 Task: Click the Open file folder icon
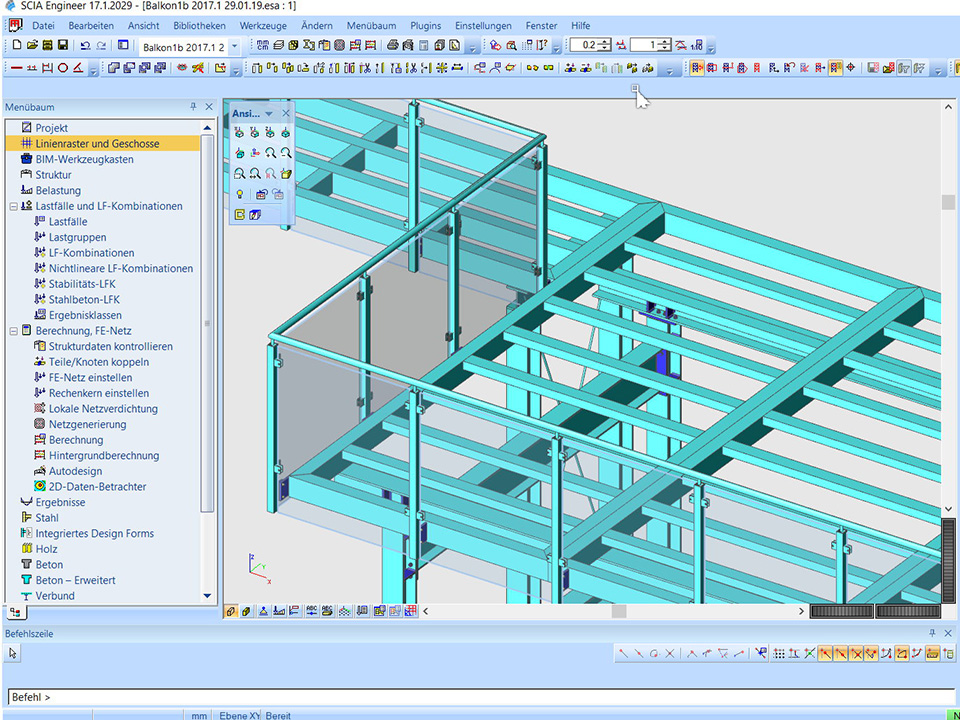point(32,46)
